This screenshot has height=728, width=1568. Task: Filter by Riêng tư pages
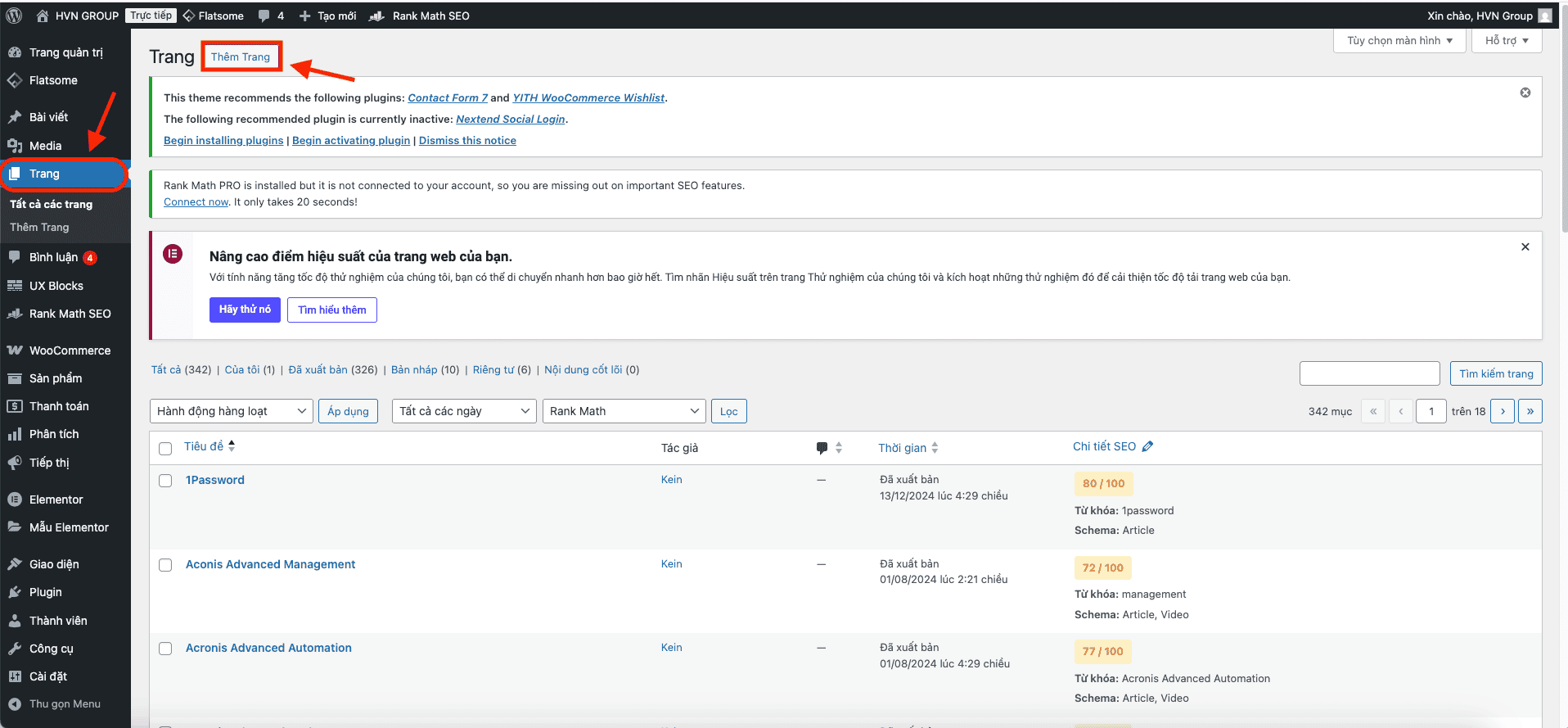493,370
